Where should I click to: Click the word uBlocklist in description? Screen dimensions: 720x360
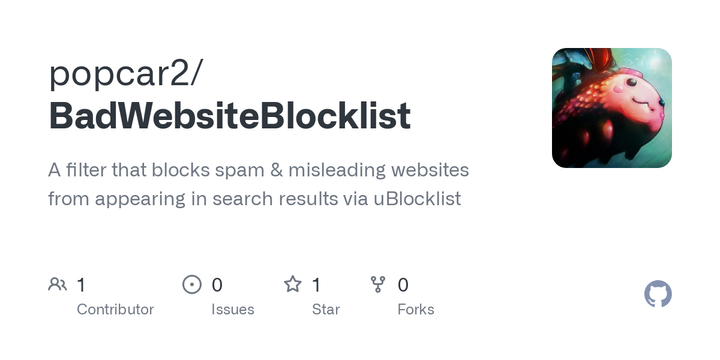[x=417, y=199]
